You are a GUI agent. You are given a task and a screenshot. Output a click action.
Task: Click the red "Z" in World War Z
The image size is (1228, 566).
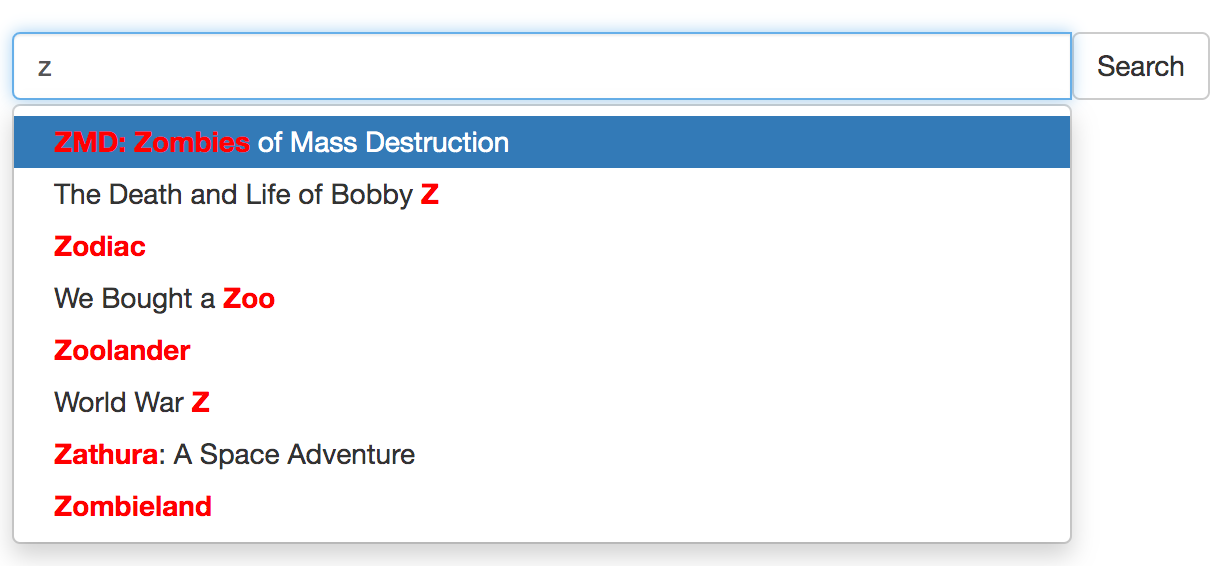tap(201, 402)
